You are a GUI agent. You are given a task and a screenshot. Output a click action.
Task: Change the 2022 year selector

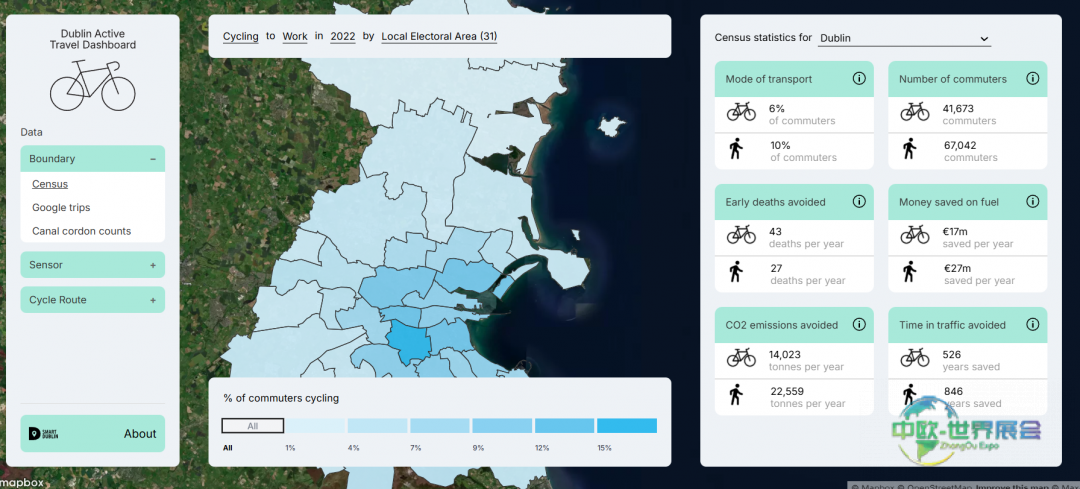343,36
